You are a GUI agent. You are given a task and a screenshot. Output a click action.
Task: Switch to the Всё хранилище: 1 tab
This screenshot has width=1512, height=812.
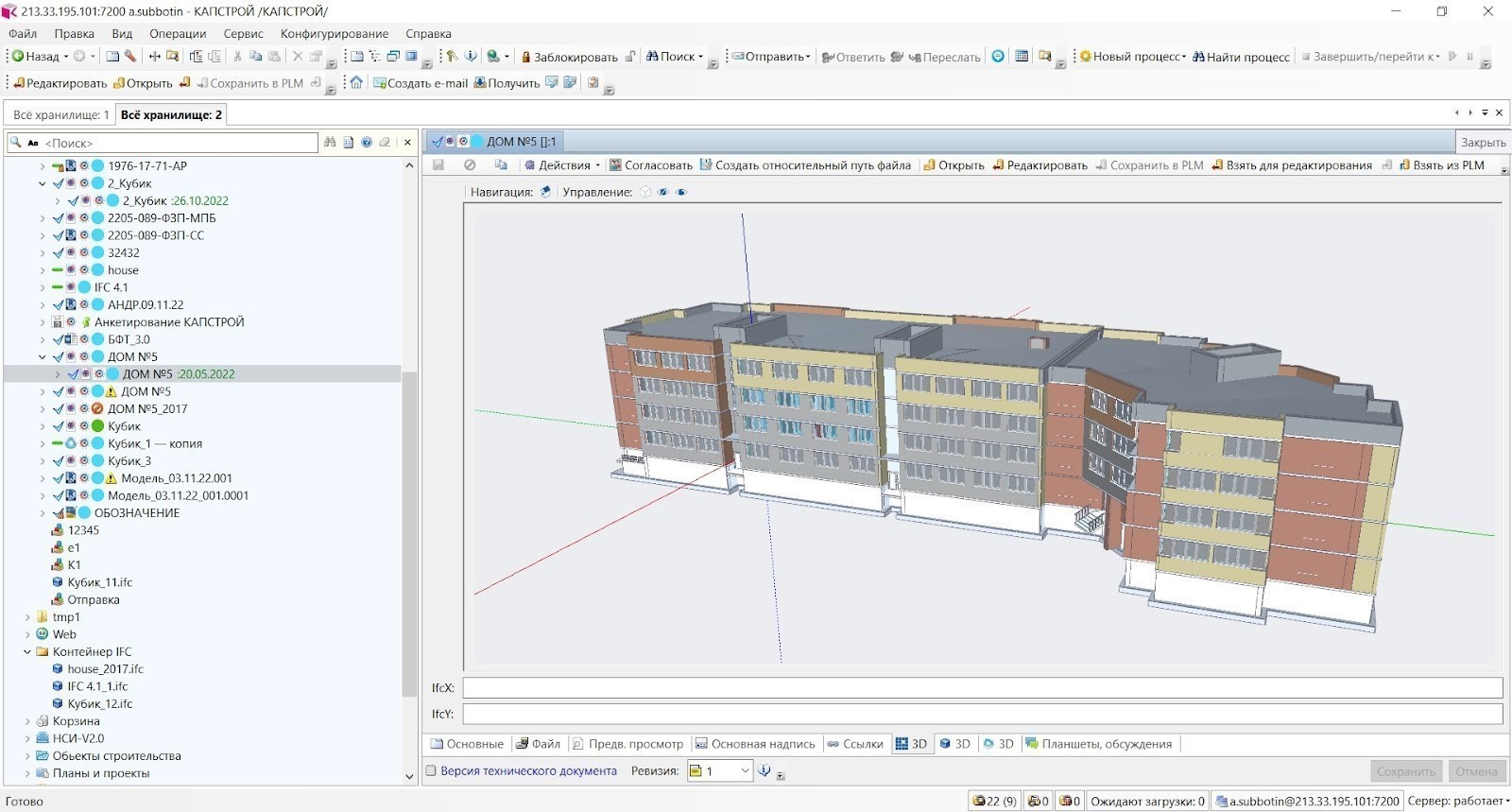point(60,114)
